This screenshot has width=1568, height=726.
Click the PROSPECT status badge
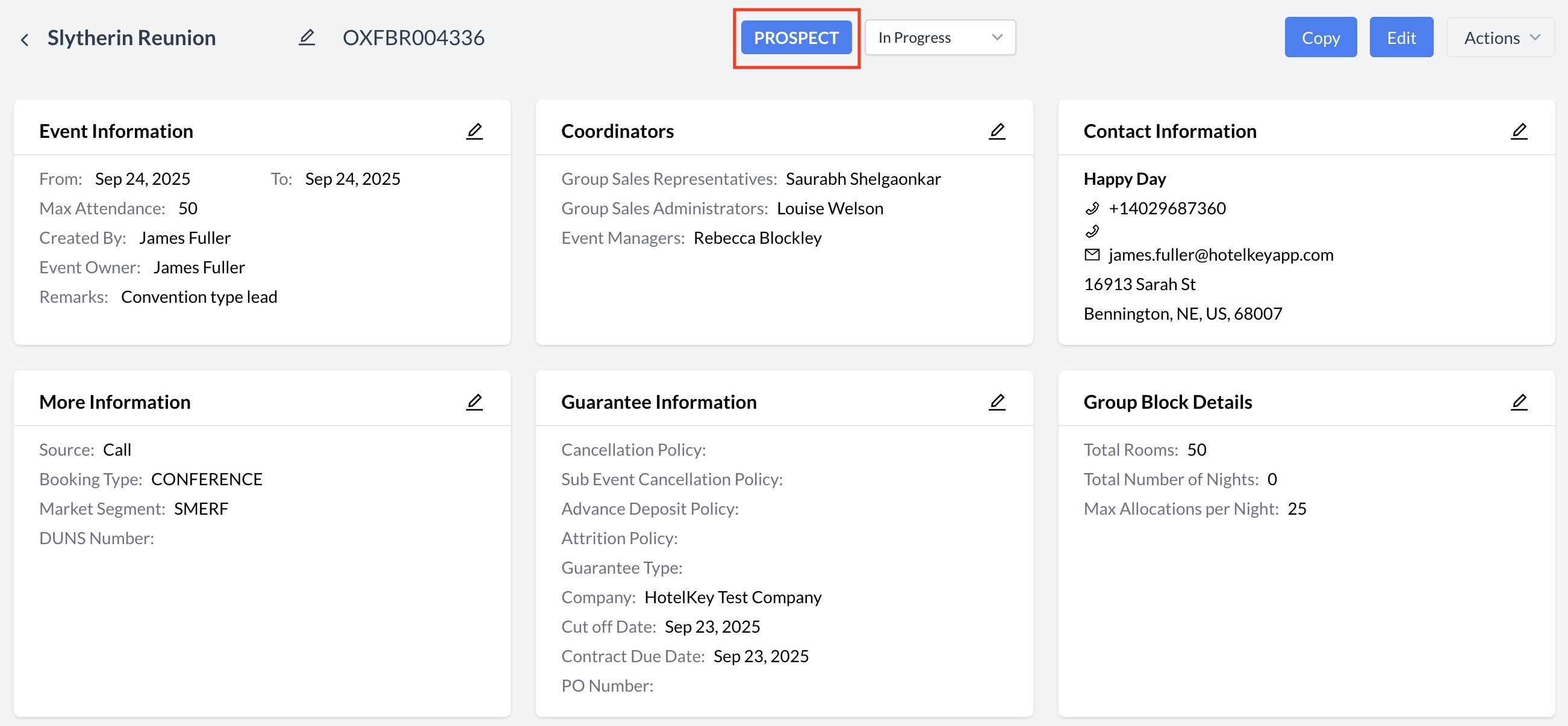[795, 38]
